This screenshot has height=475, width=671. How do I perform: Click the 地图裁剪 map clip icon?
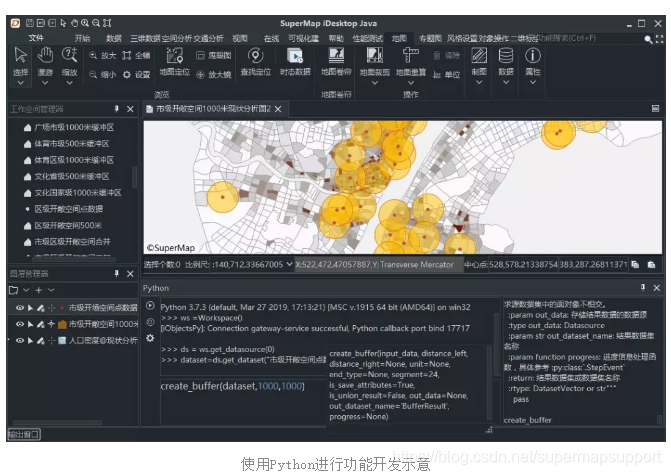coord(374,56)
